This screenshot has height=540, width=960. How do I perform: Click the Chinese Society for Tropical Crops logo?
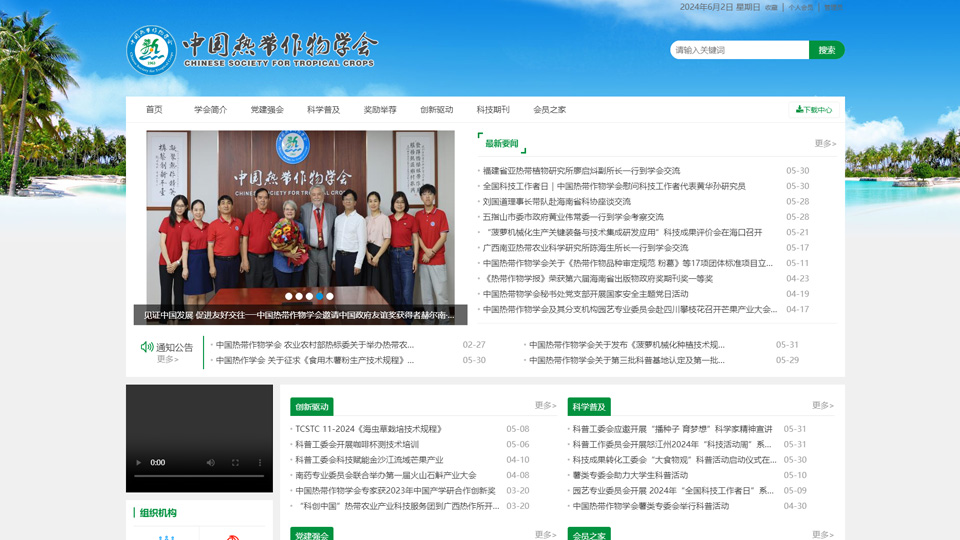(x=252, y=50)
